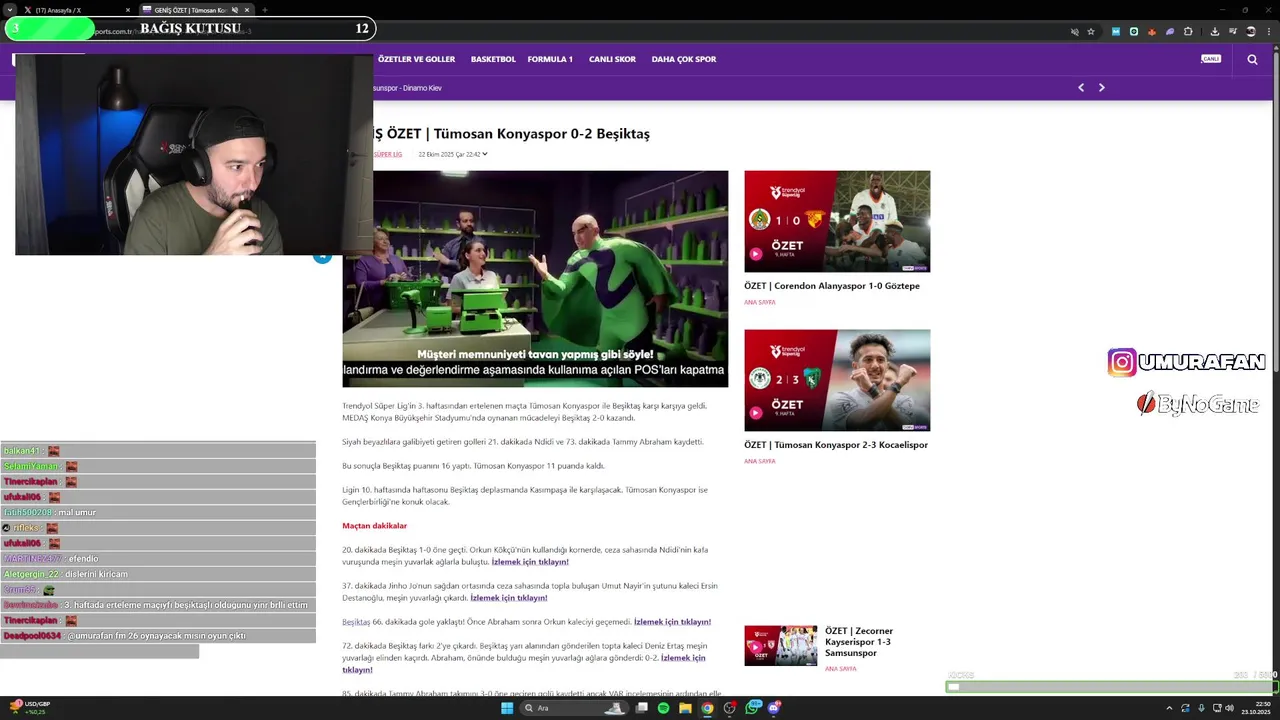This screenshot has width=1280, height=720.
Task: Open the Windows Start button
Action: click(507, 708)
